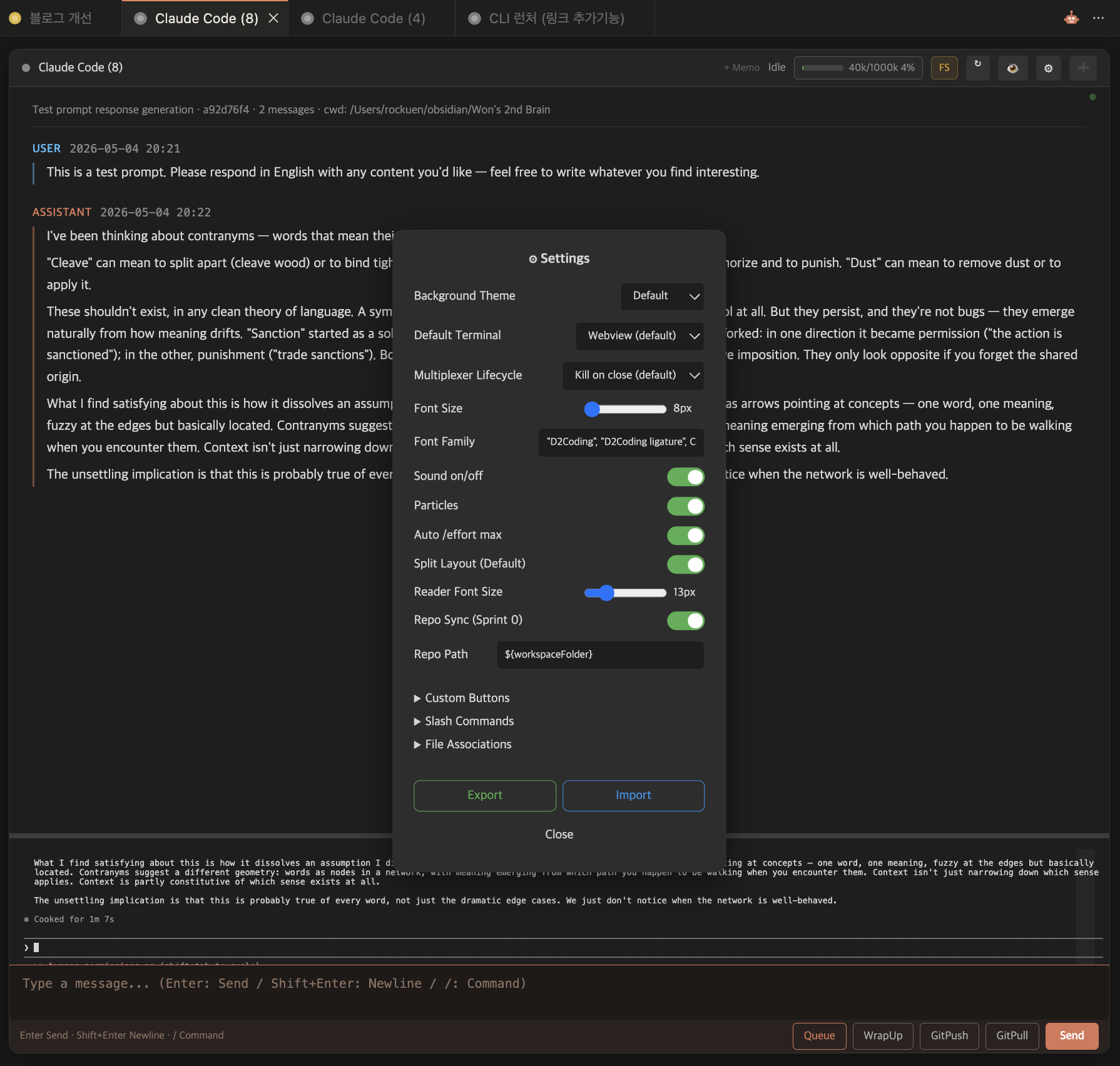Image resolution: width=1120 pixels, height=1066 pixels.
Task: Expand the Custom Buttons section
Action: pos(462,698)
